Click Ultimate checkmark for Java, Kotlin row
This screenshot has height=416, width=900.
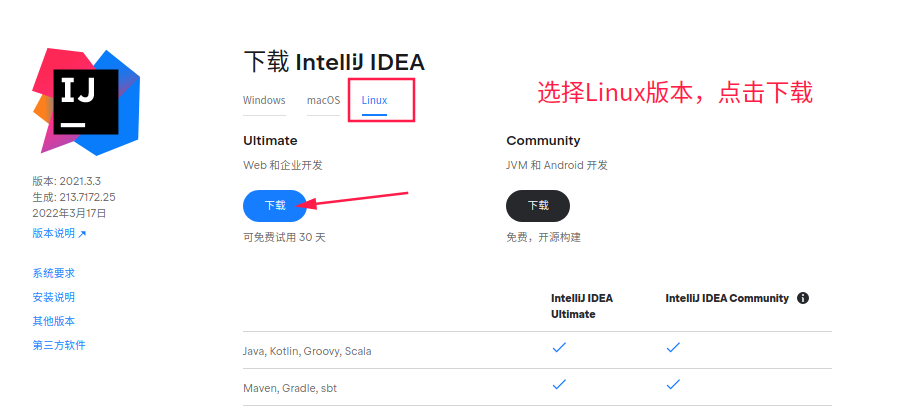pyautogui.click(x=560, y=347)
